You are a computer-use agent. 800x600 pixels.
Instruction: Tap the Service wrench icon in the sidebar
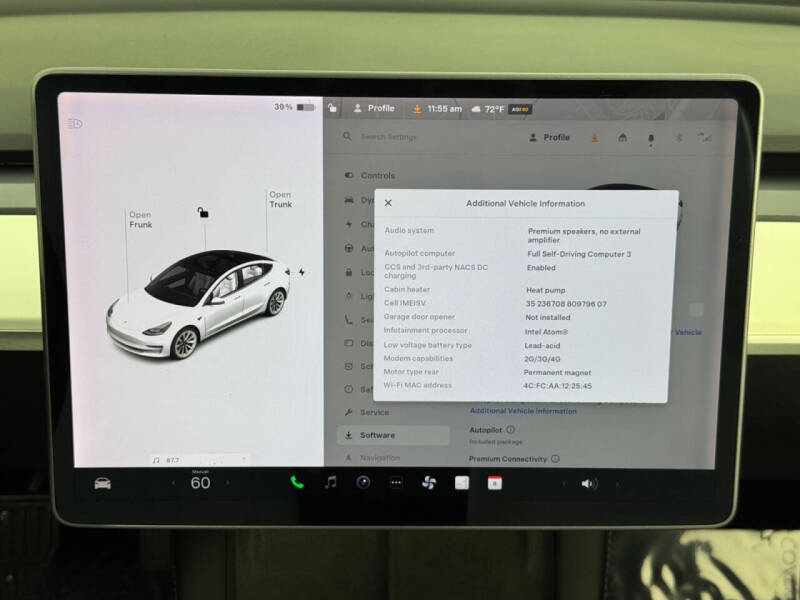point(349,411)
